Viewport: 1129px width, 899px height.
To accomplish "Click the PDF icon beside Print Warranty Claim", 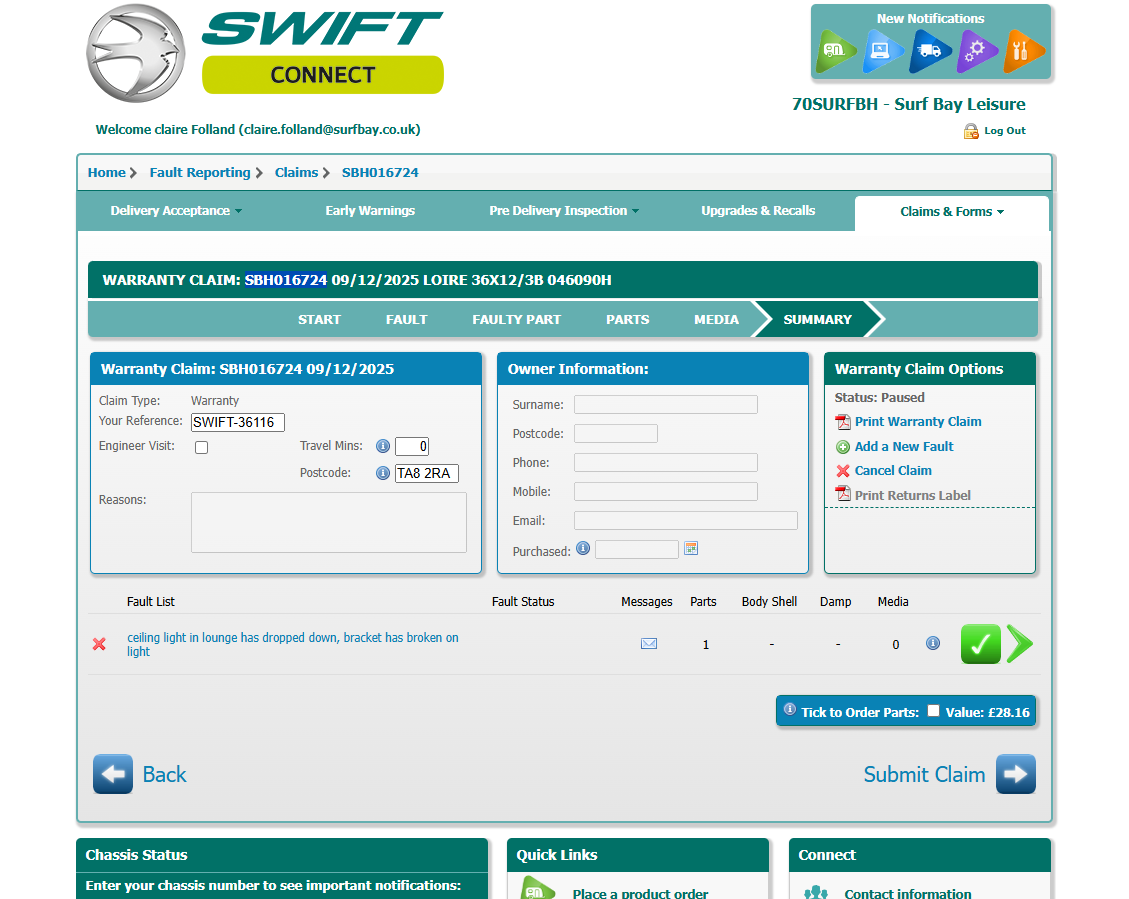I will click(842, 422).
